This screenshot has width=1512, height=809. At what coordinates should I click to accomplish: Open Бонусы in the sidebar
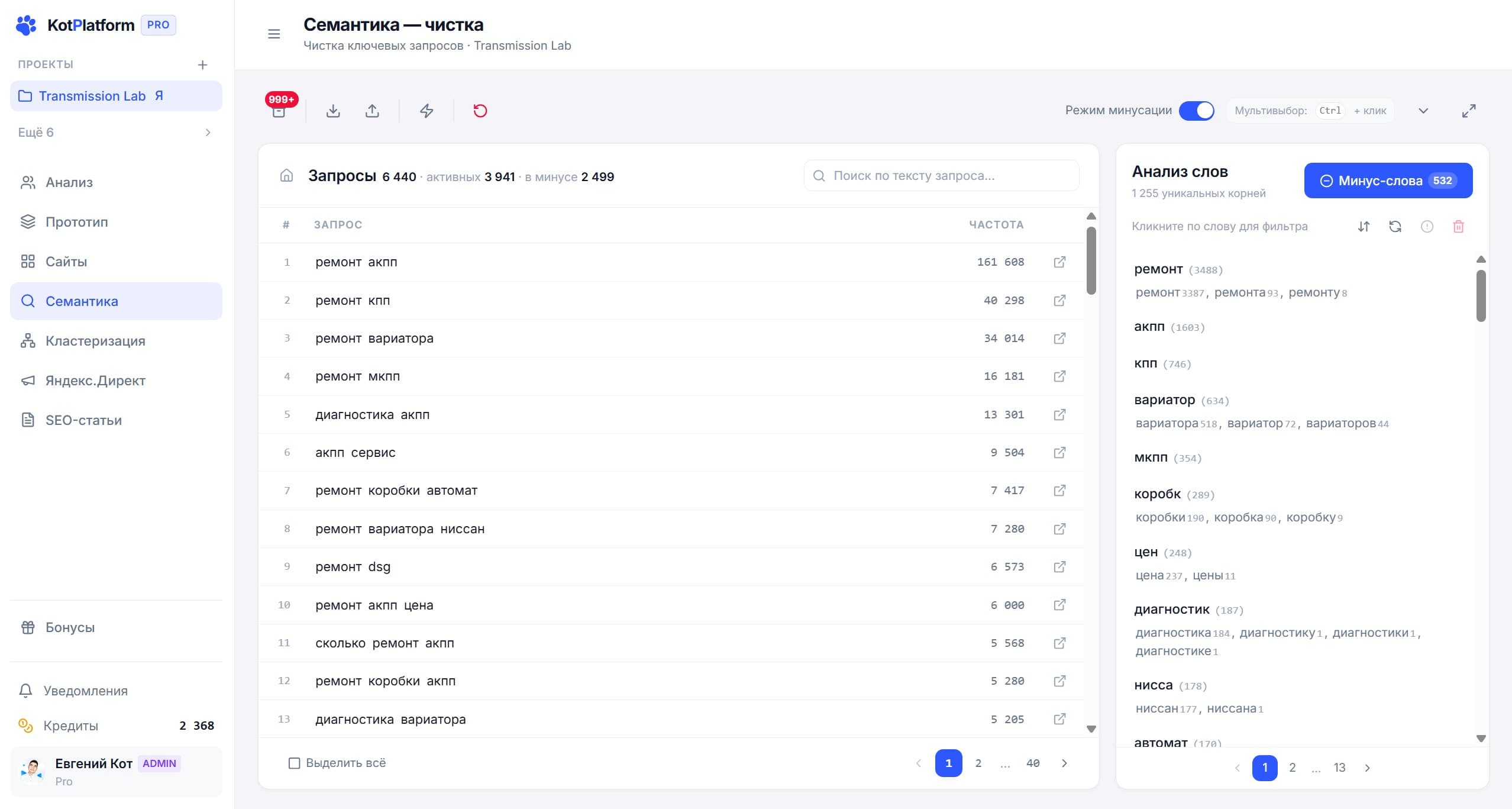[x=116, y=627]
